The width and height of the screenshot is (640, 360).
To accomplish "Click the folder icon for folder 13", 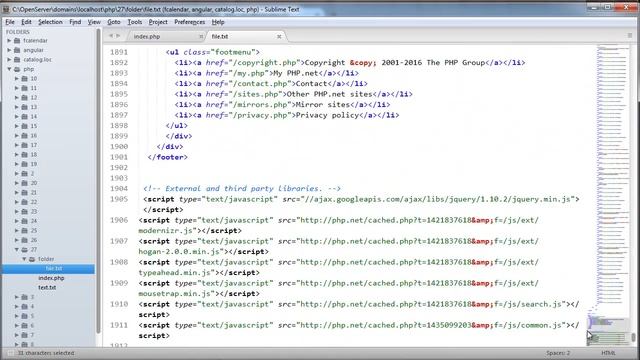I will click(x=24, y=107).
